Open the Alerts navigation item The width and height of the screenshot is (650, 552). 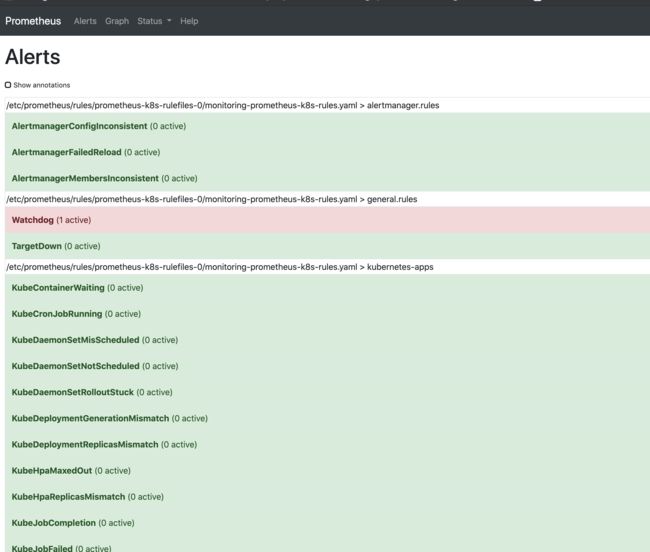pyautogui.click(x=85, y=21)
